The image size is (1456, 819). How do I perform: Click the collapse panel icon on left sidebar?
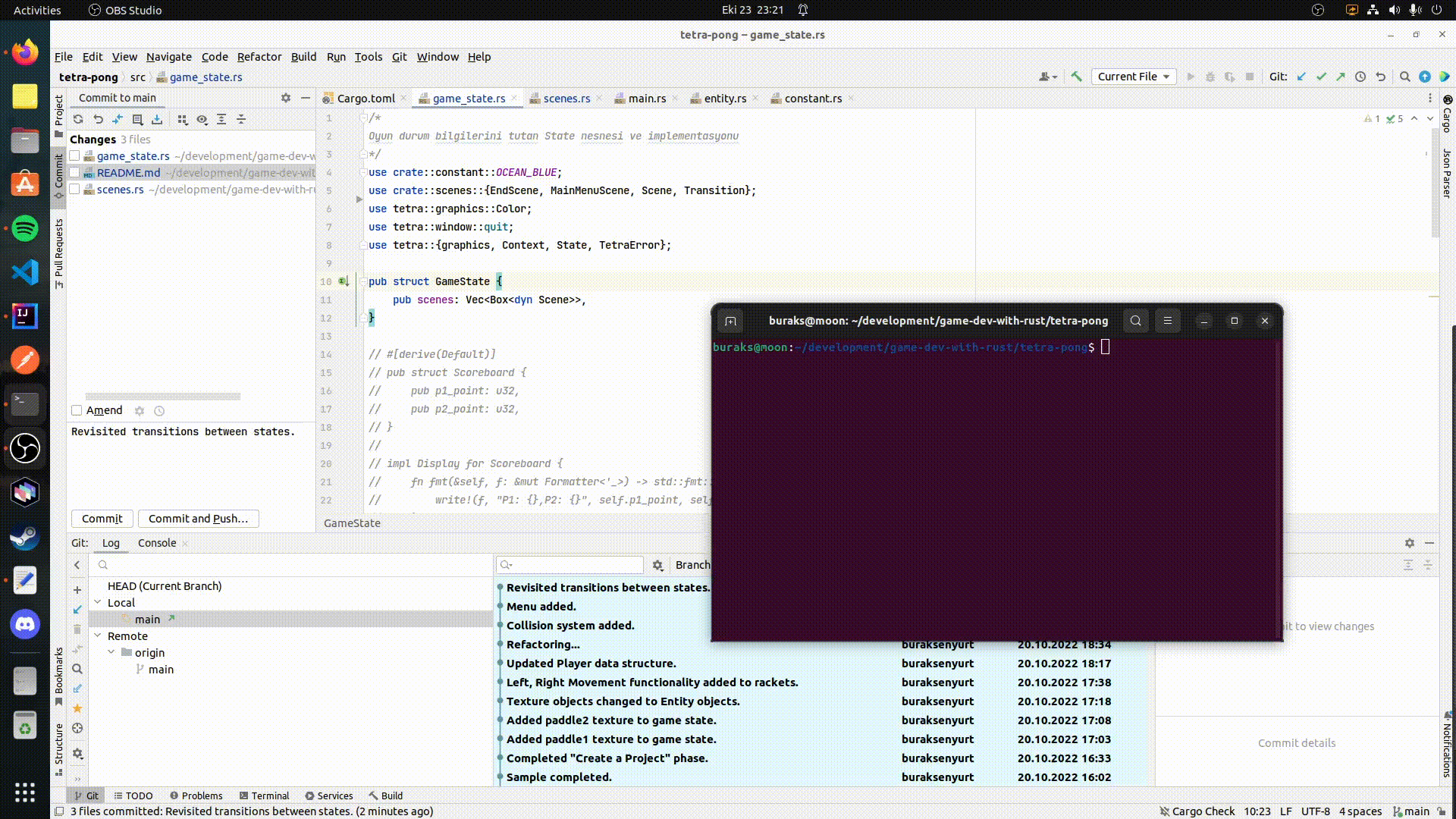pos(305,97)
